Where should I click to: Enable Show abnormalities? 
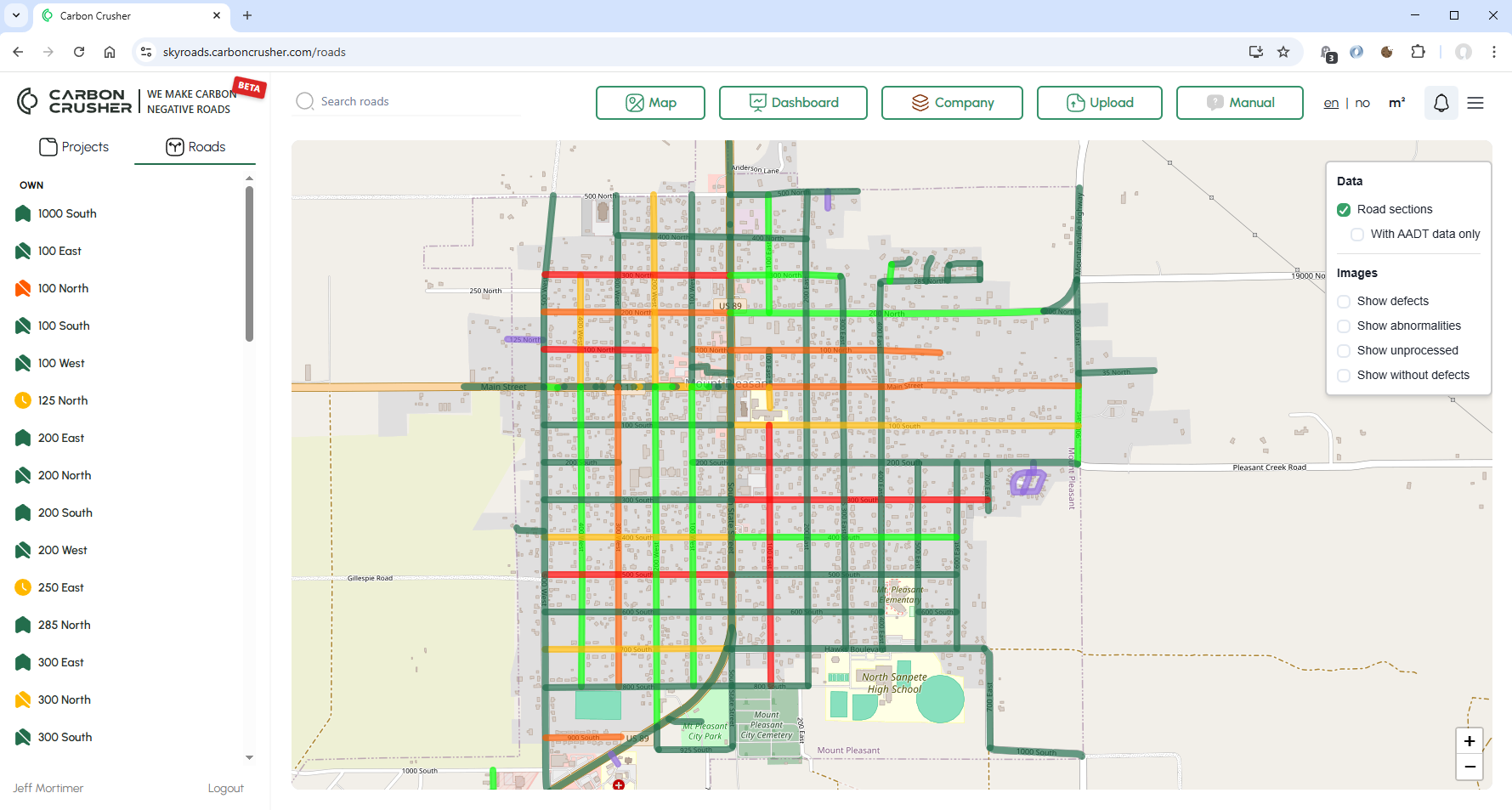click(1344, 326)
